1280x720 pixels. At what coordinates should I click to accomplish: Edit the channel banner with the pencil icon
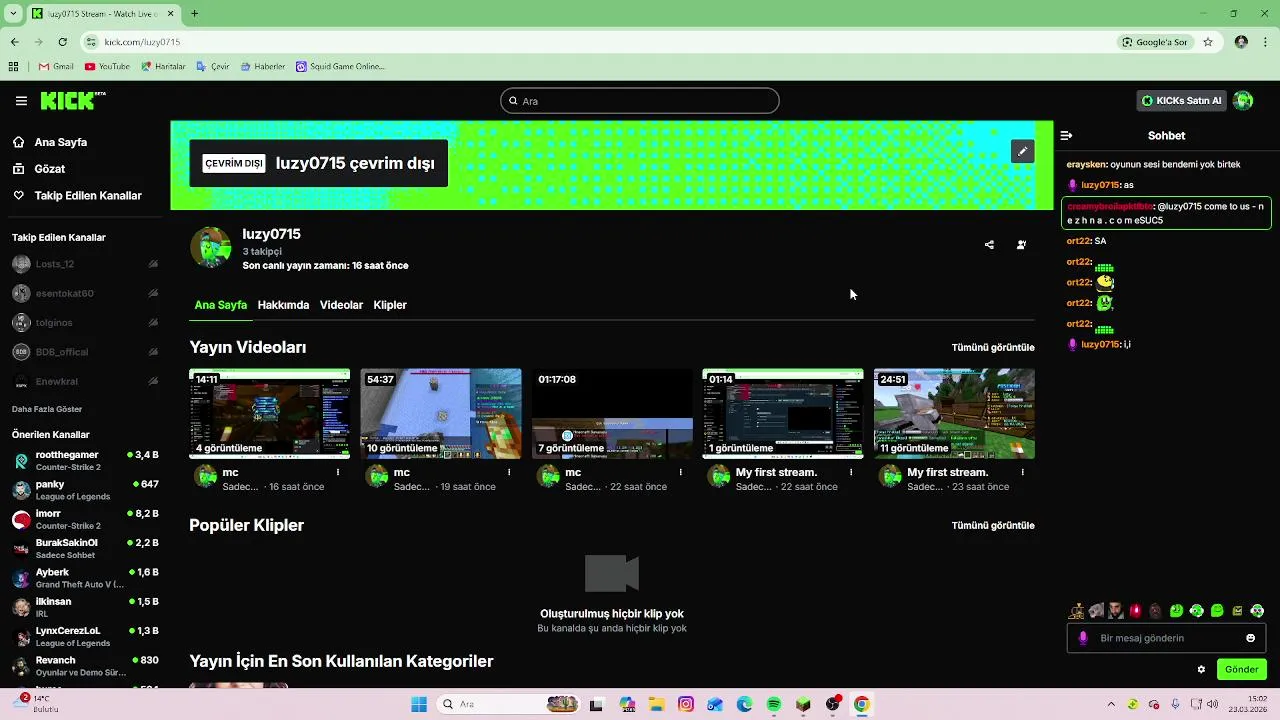1022,151
